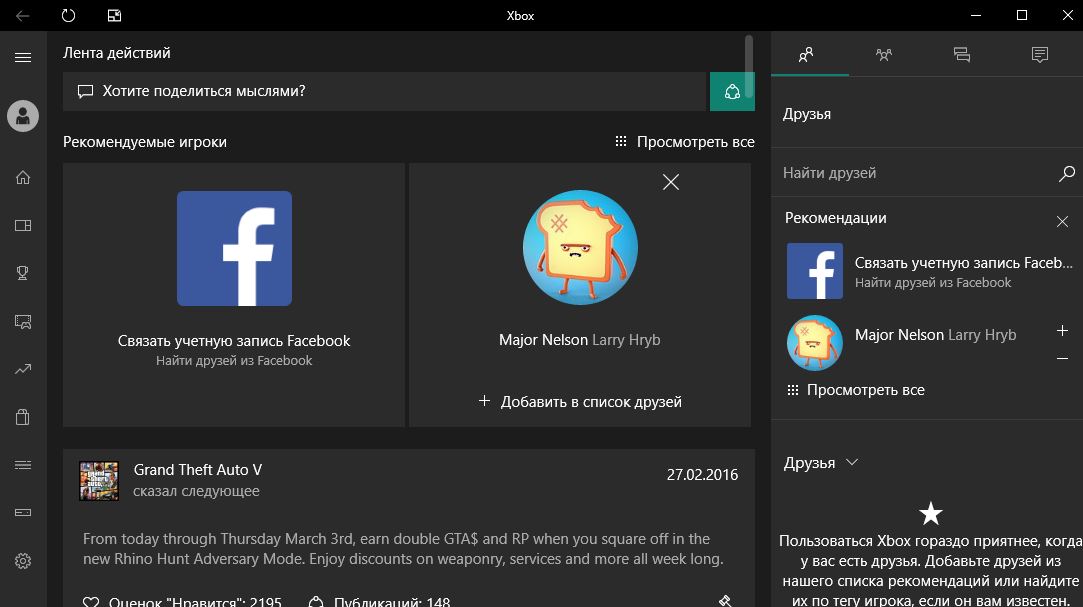Open Settings gear in the sidebar

point(23,561)
